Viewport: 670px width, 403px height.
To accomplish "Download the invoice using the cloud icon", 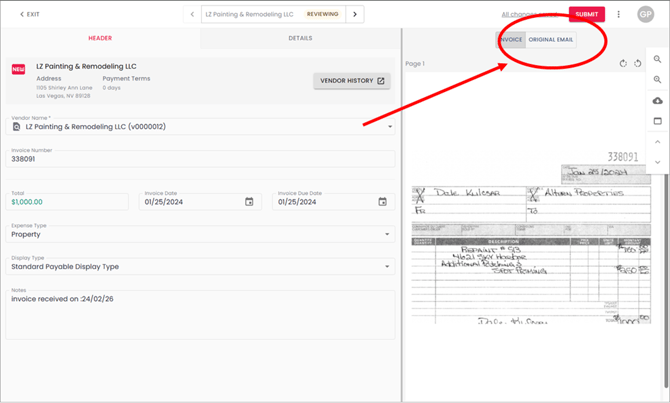I will click(x=657, y=101).
